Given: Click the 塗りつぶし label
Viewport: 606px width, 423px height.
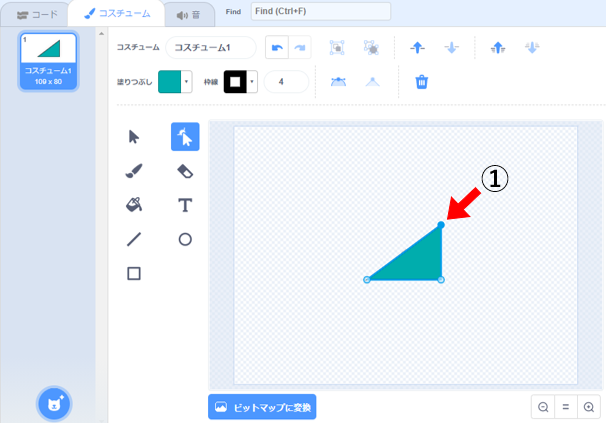Looking at the screenshot, I should click(x=134, y=82).
